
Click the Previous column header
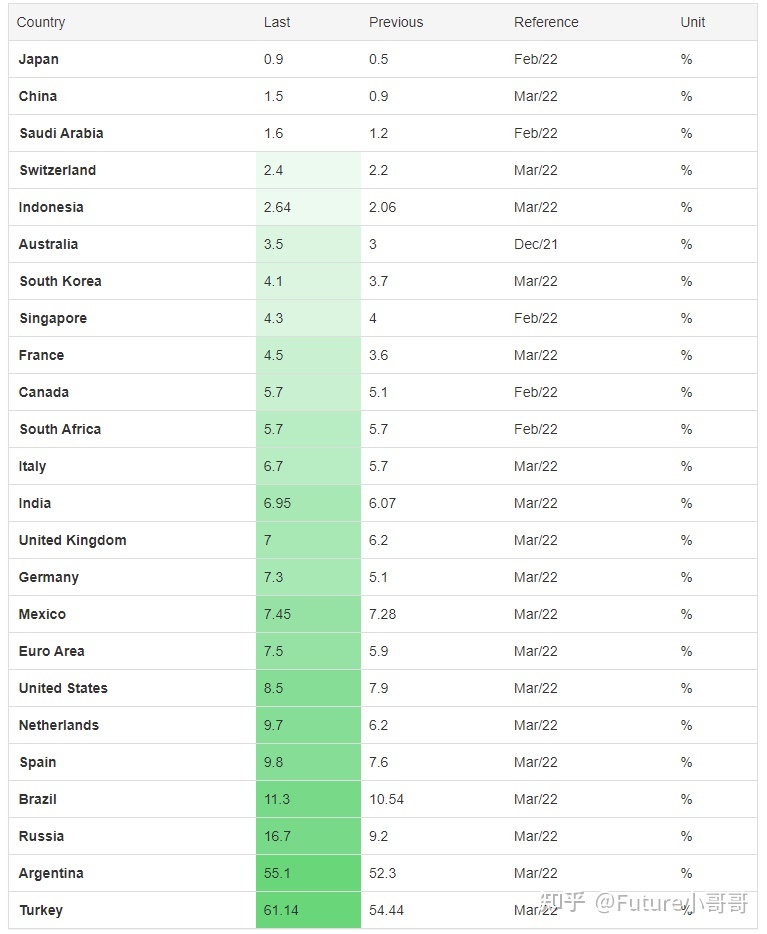pos(396,22)
